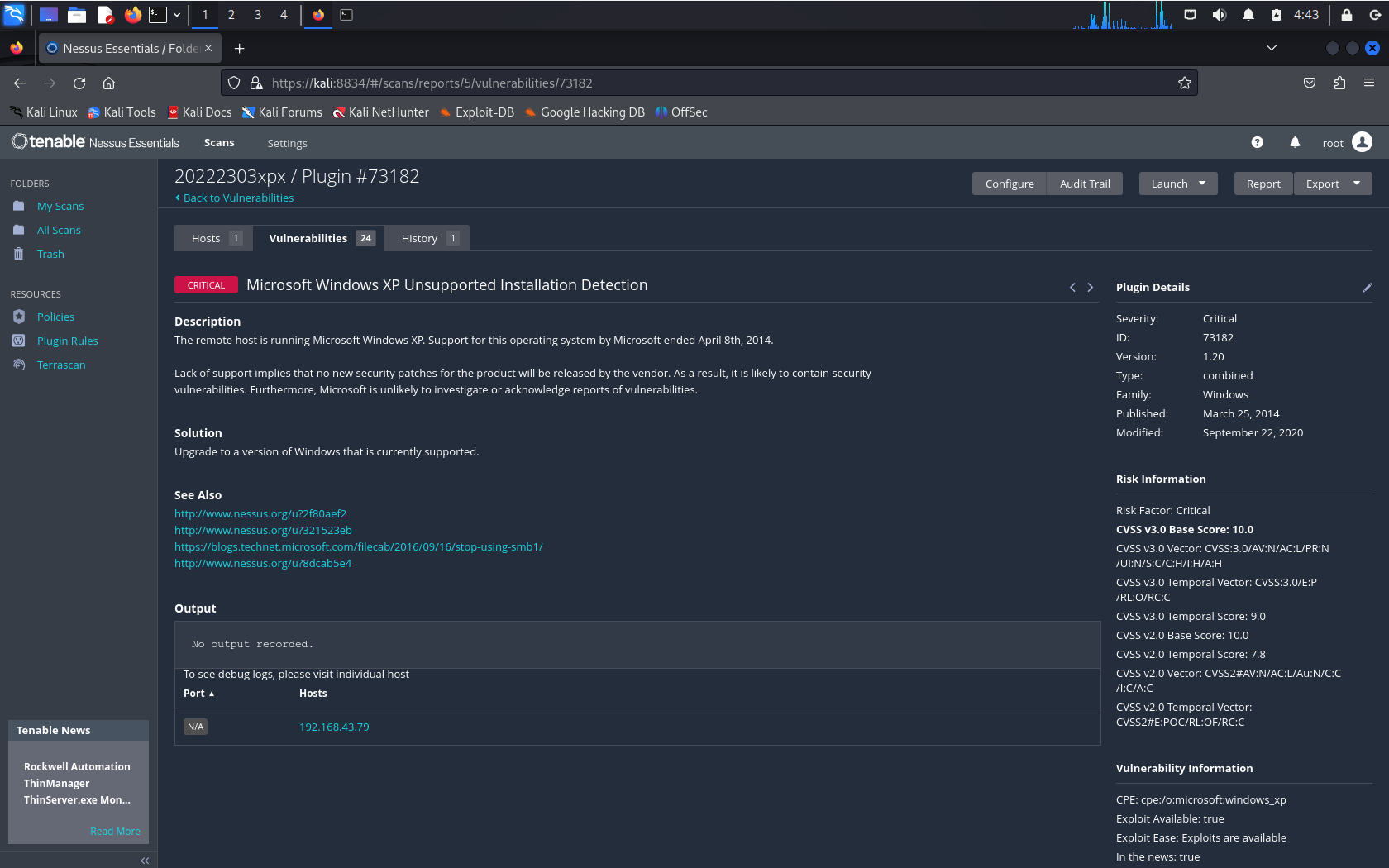This screenshot has height=868, width=1389.
Task: Open a new browser tab
Action: pyautogui.click(x=239, y=49)
